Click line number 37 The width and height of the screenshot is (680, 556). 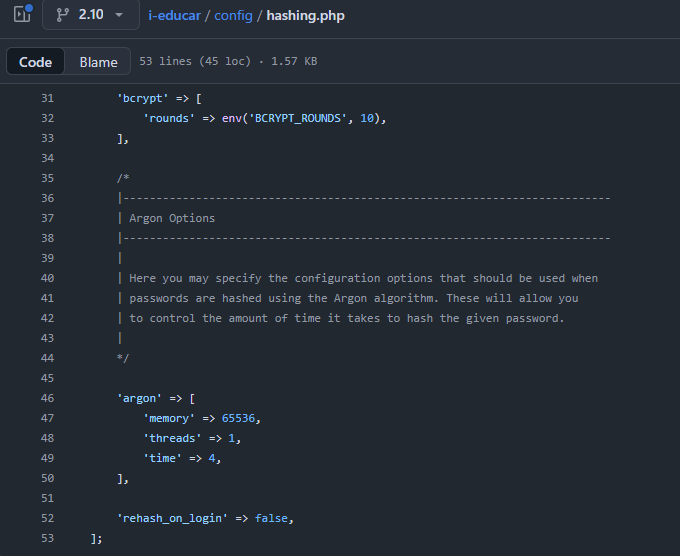pos(48,218)
